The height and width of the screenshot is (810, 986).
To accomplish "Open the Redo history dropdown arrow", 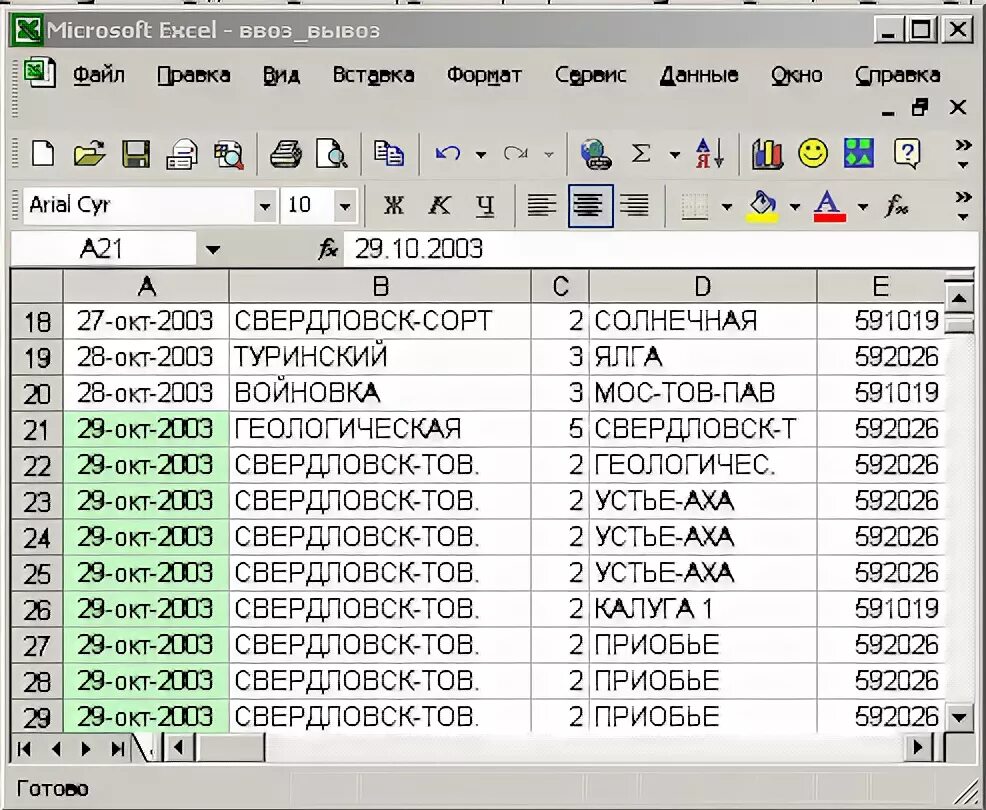I will 549,154.
